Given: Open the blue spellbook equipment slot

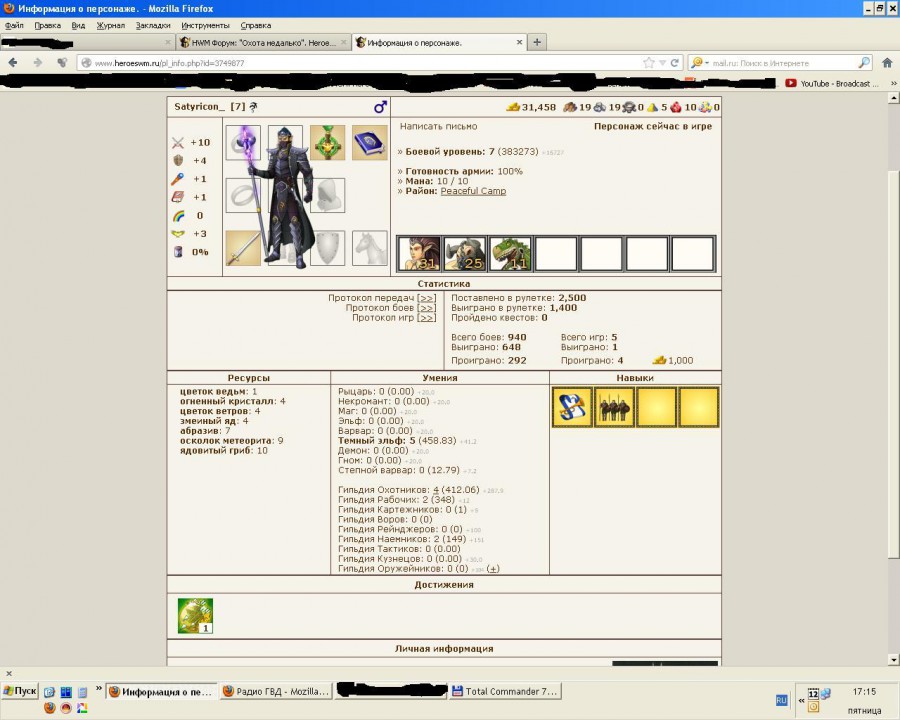Looking at the screenshot, I should (370, 142).
